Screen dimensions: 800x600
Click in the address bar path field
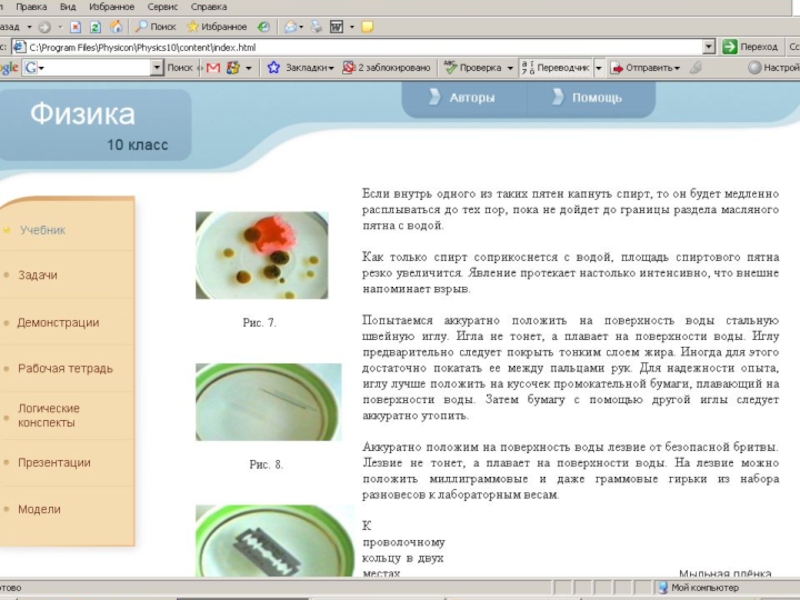(x=364, y=47)
